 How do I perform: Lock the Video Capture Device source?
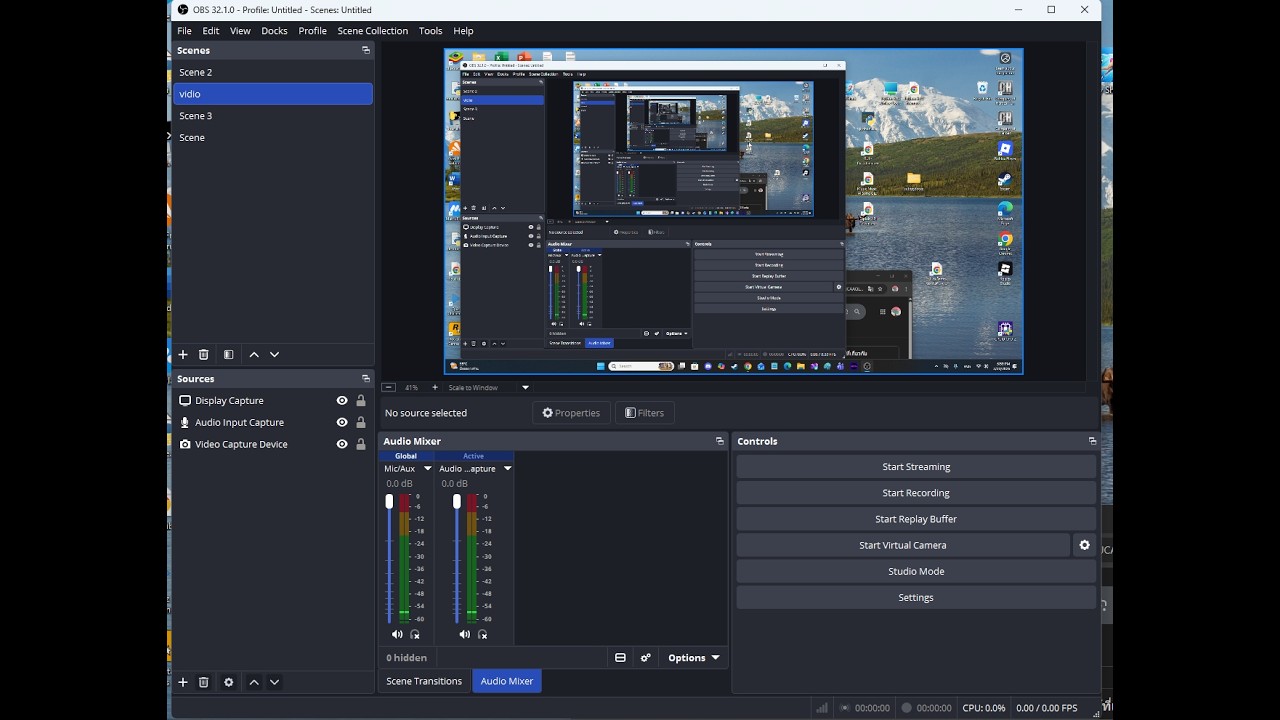(x=361, y=445)
